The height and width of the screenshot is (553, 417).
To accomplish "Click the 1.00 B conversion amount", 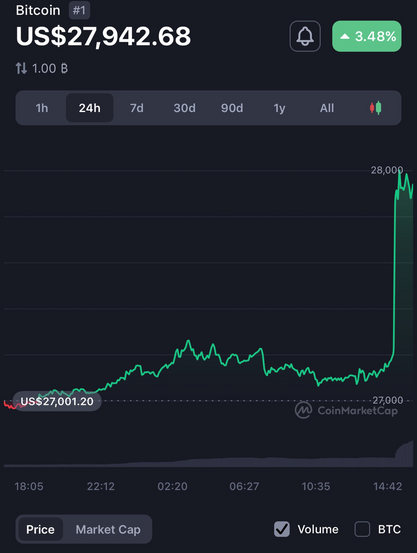I will 50,68.
